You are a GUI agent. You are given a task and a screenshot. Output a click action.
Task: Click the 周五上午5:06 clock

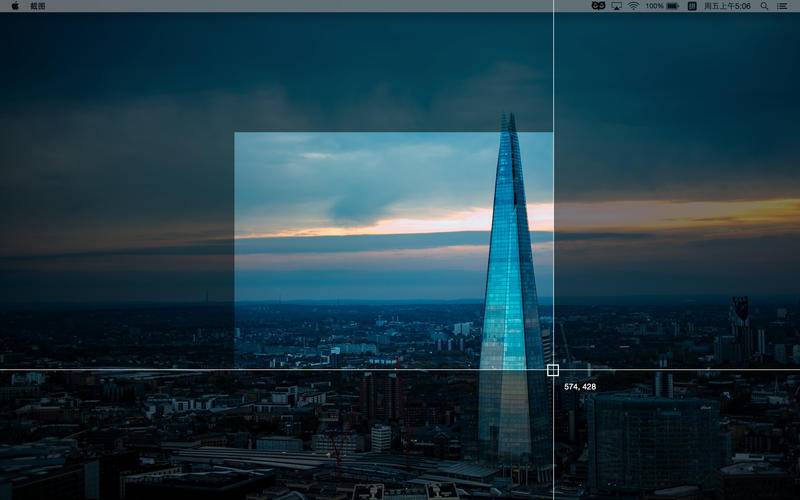pyautogui.click(x=727, y=6)
